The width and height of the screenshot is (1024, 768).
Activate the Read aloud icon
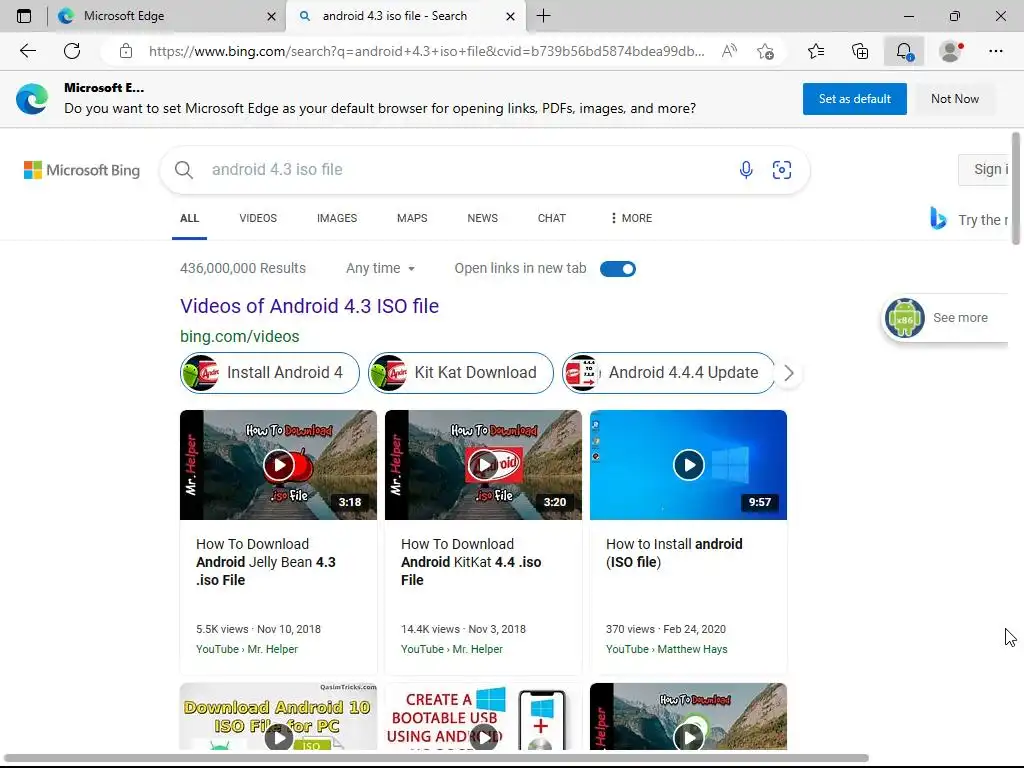tap(729, 51)
